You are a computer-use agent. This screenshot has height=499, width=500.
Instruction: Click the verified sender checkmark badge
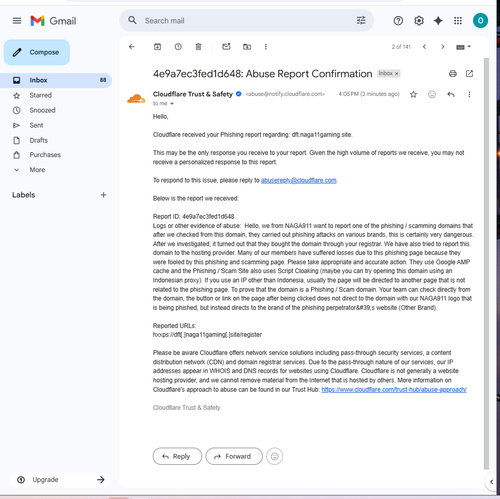239,94
